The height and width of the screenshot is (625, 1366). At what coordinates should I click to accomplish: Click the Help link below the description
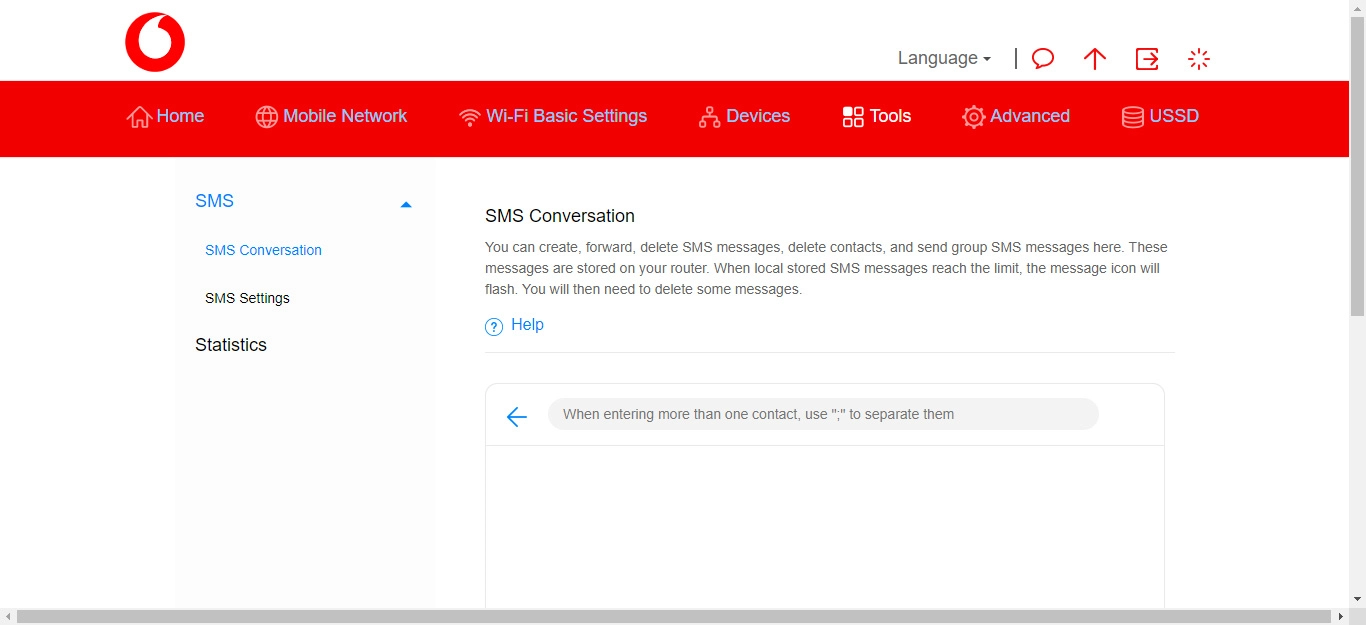pyautogui.click(x=527, y=324)
